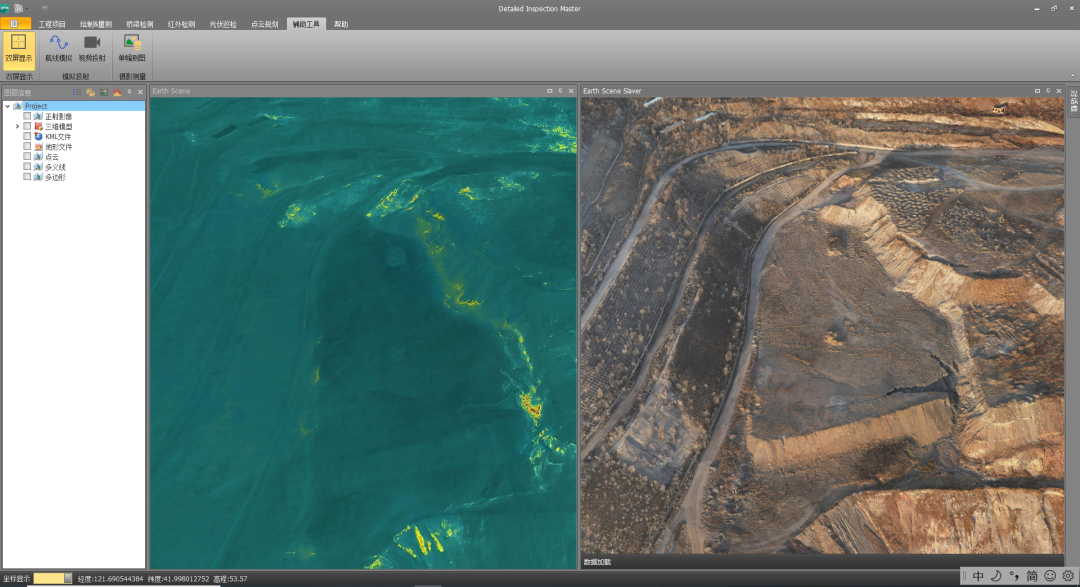The width and height of the screenshot is (1080, 587).
Task: Select the KML文件 tree item label
Action: coord(58,136)
